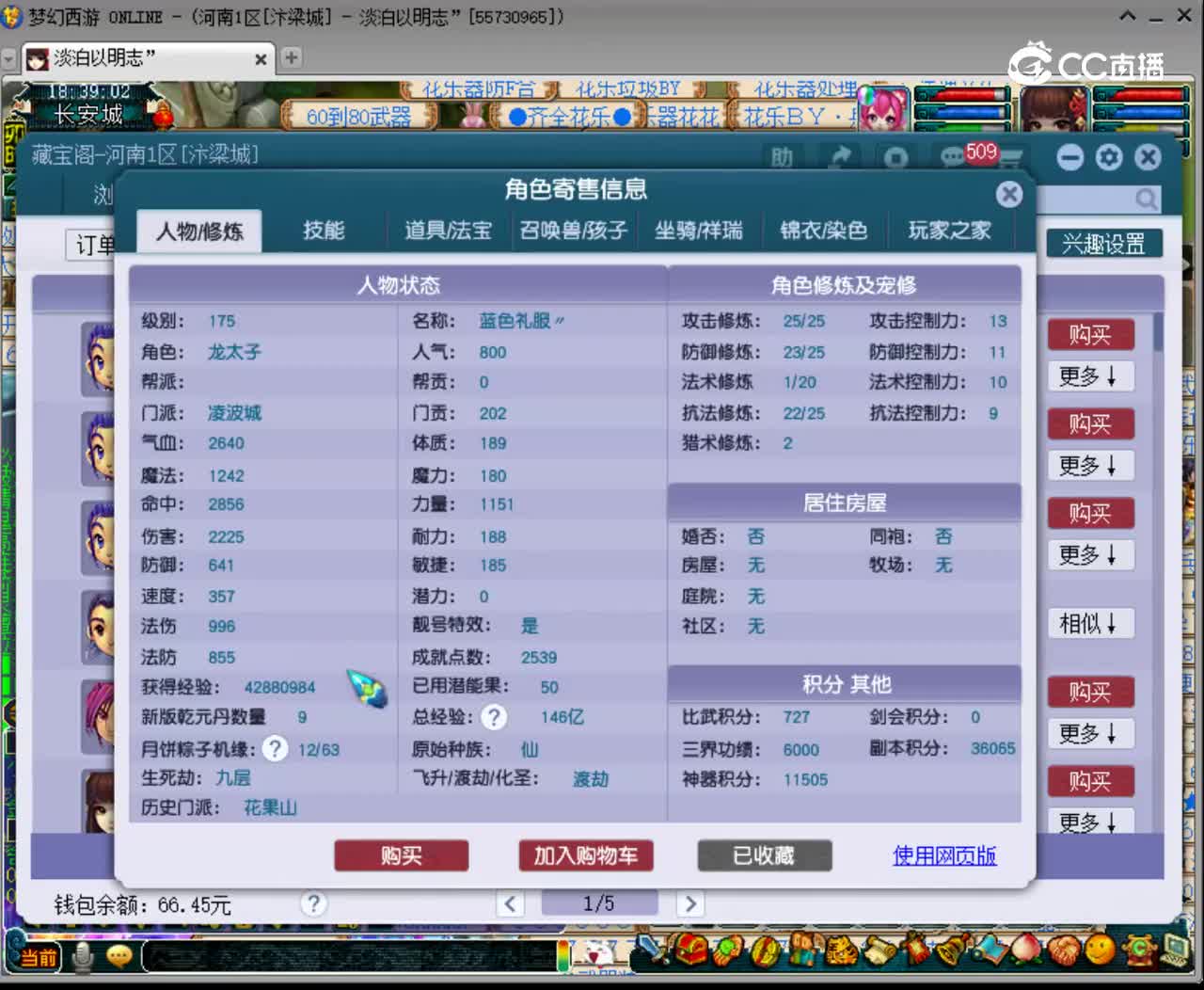Screen dimensions: 1204x990
Task: Click the 渡劫 value text
Action: coord(591,779)
